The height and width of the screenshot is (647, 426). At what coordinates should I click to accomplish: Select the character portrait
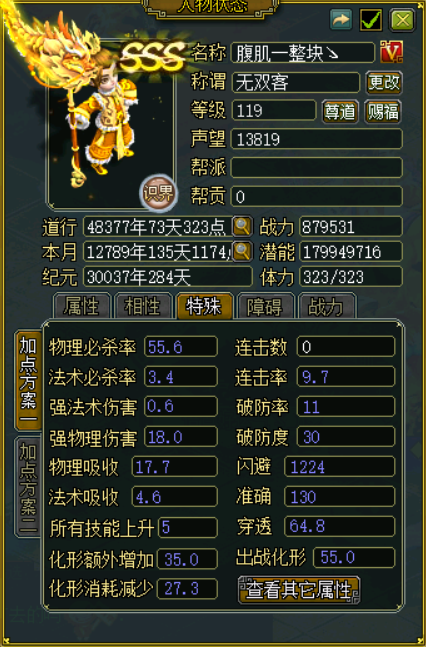coord(110,124)
